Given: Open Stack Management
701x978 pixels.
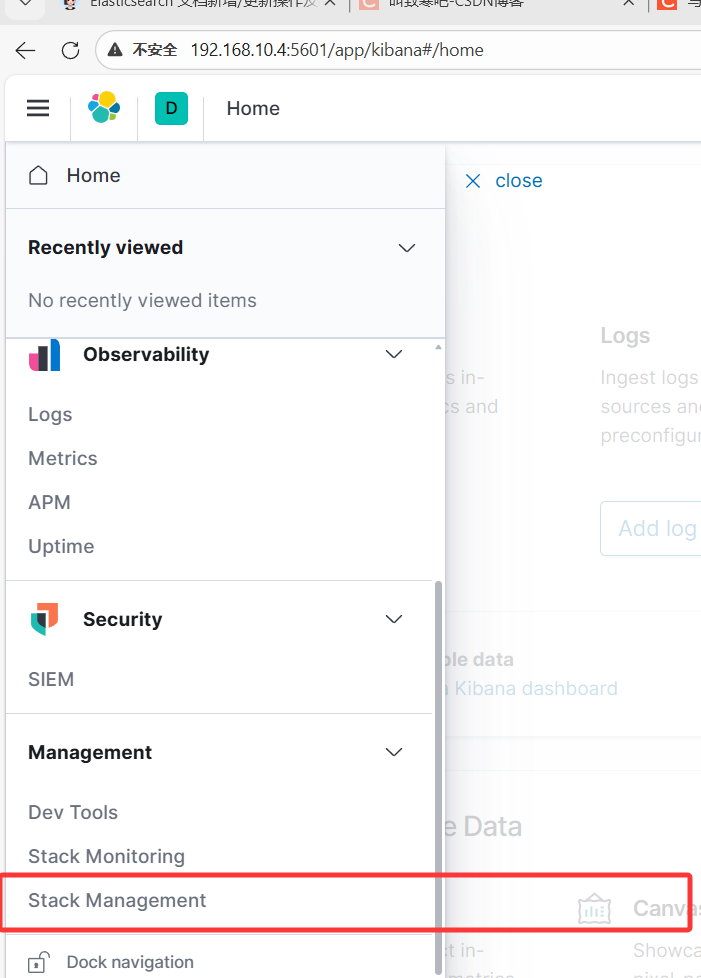Looking at the screenshot, I should (117, 900).
